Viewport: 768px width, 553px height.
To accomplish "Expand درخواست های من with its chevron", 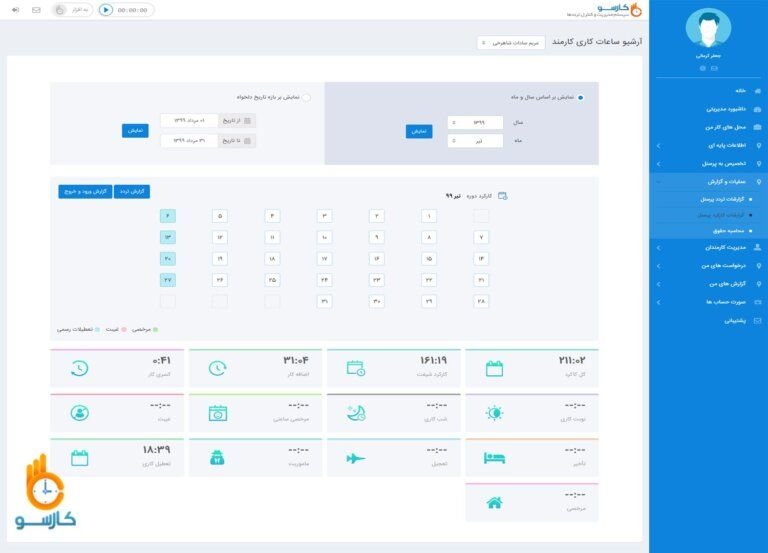I will click(658, 266).
